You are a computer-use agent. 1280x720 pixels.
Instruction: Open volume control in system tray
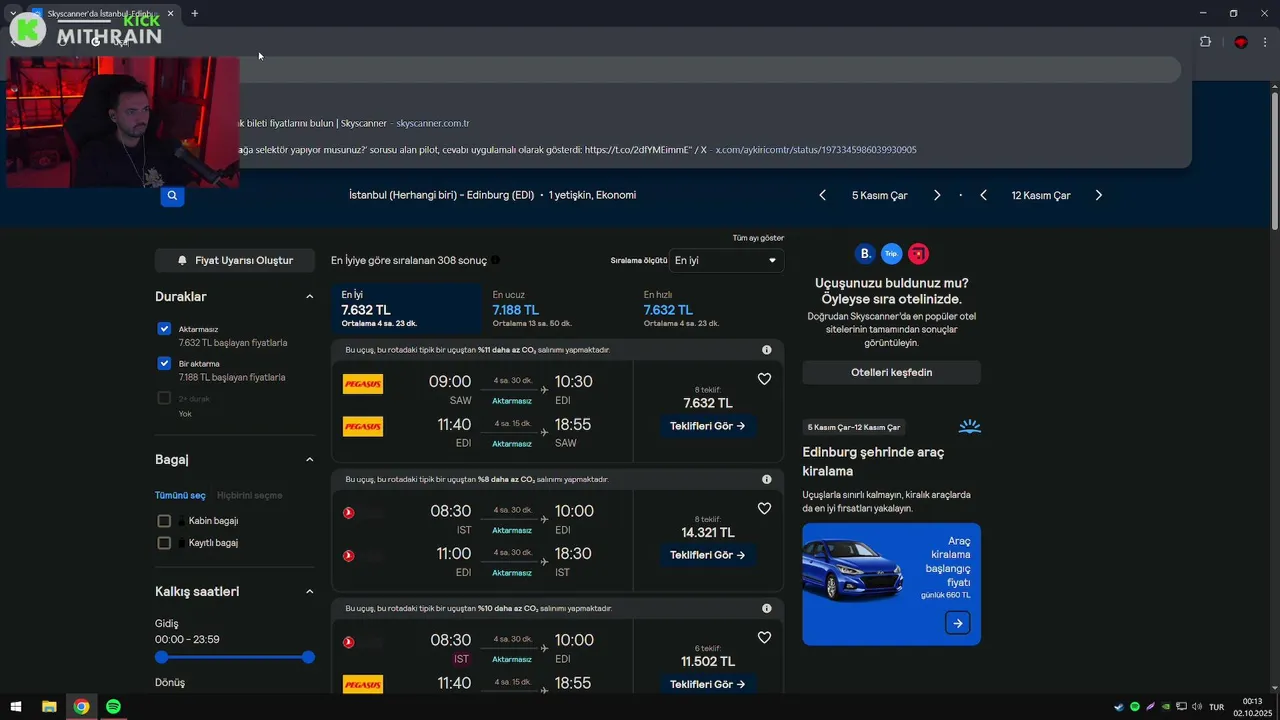tap(1197, 707)
